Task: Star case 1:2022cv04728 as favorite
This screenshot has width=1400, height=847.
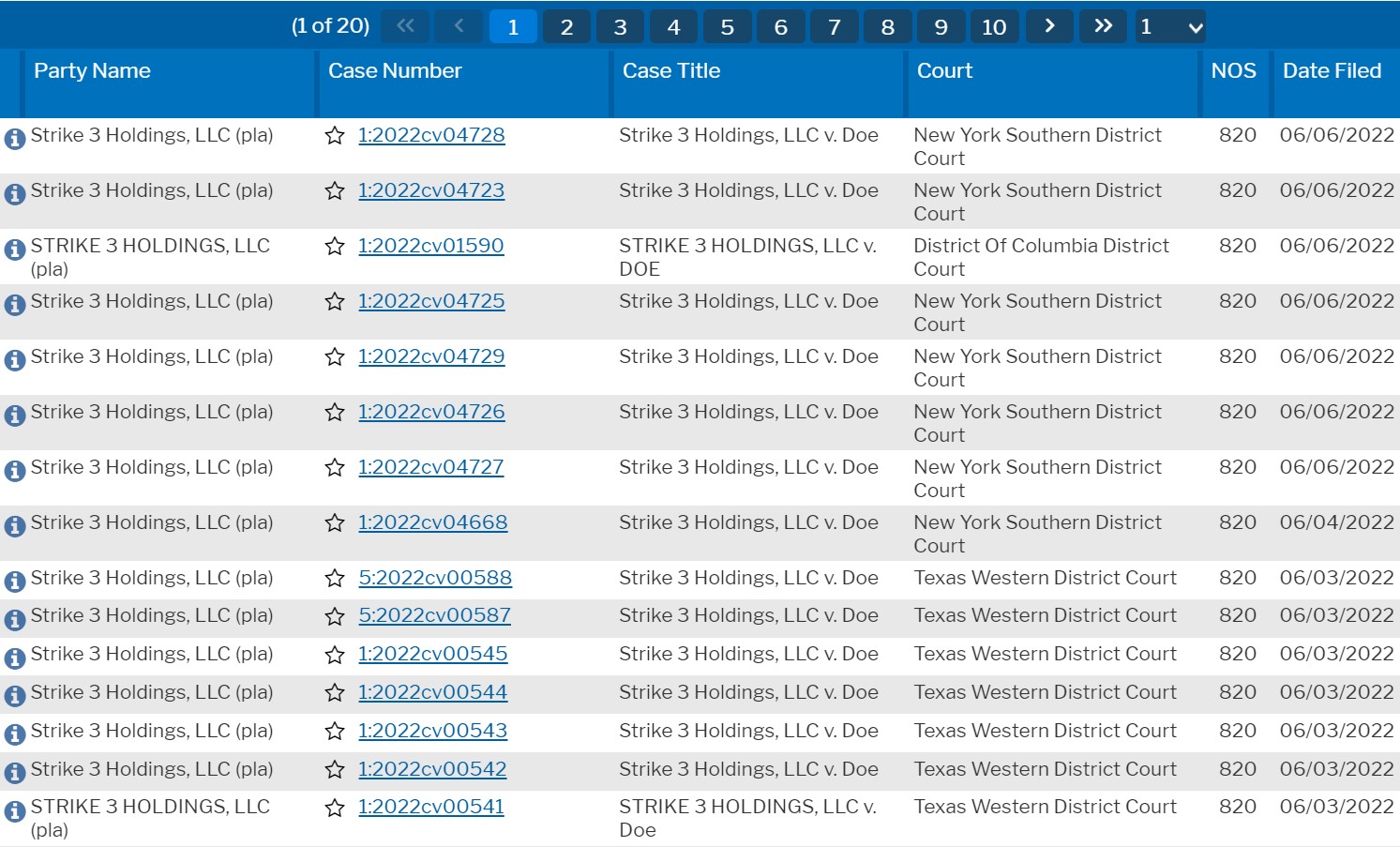Action: 335,136
